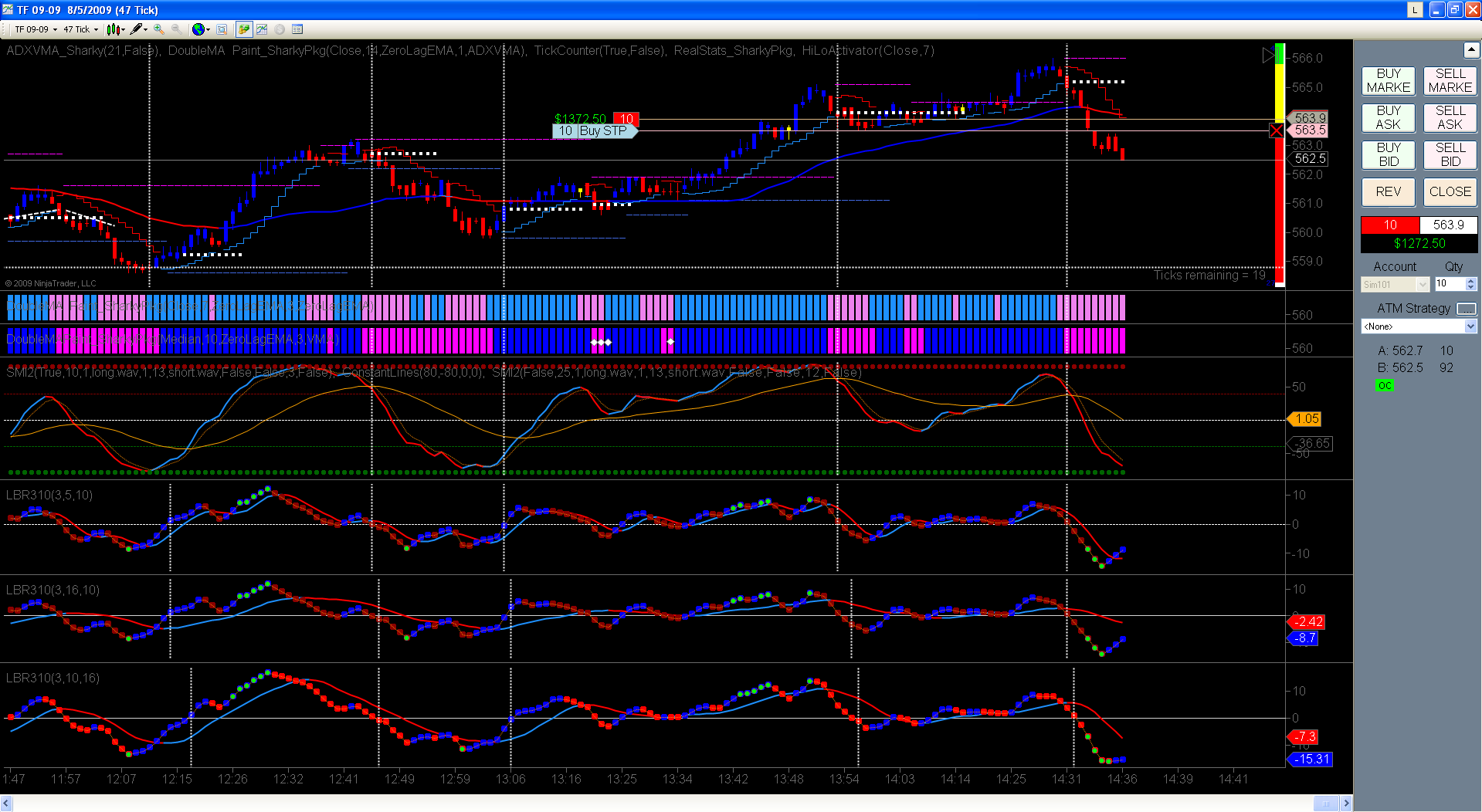Image resolution: width=1482 pixels, height=812 pixels.
Task: Expand the 47 Tick interval dropdown
Action: click(81, 29)
